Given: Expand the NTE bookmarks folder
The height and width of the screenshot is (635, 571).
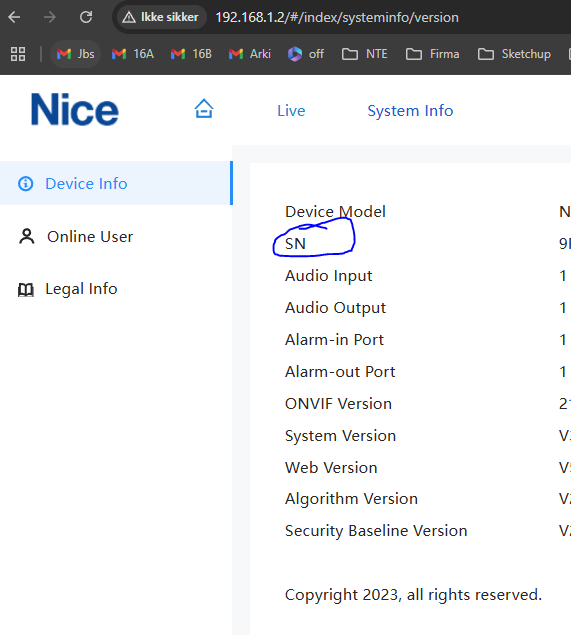Looking at the screenshot, I should click(x=364, y=54).
